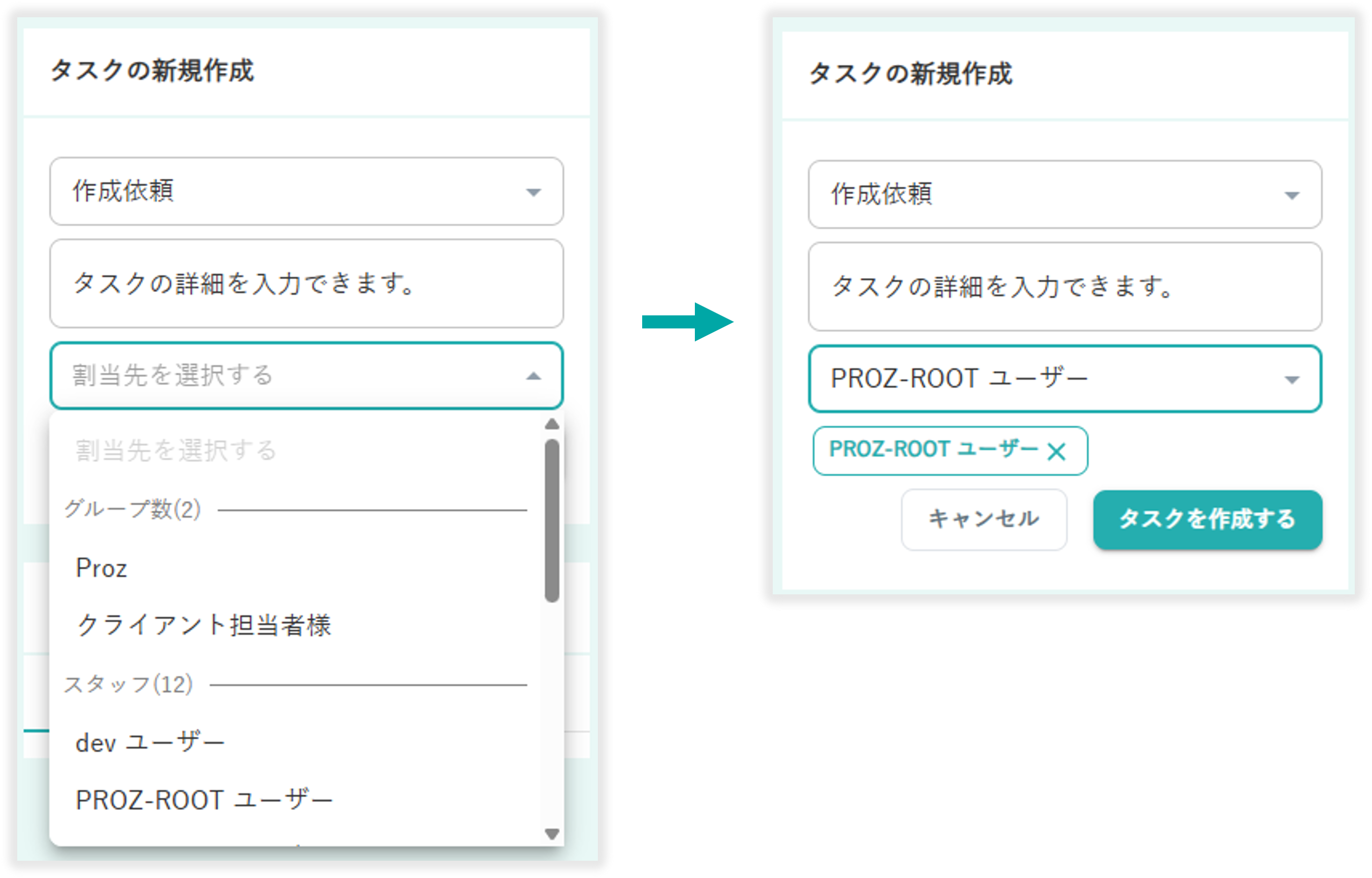Expand the PROZ-ROOT ユーザー assignee dropdown arrow
1372x878 pixels.
tap(1292, 380)
